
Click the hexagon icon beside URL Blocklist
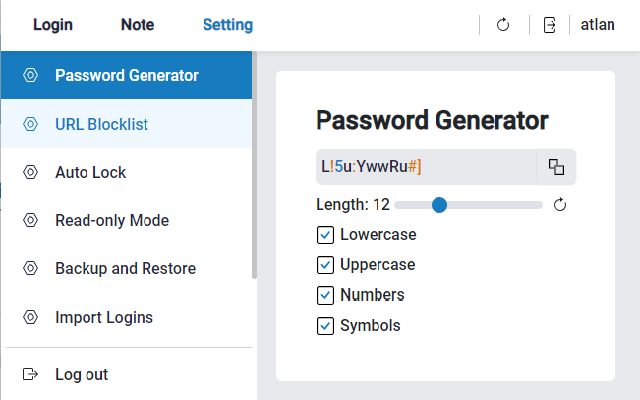point(30,124)
